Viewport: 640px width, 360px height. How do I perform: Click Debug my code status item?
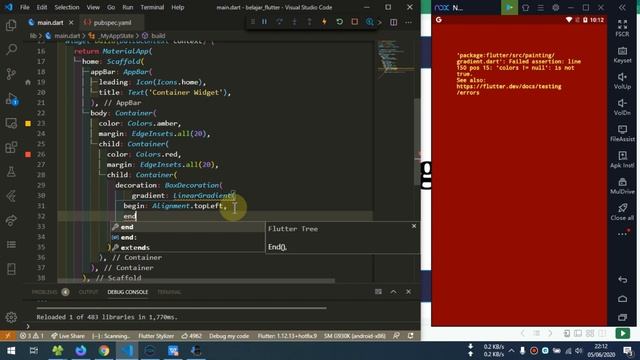229,336
